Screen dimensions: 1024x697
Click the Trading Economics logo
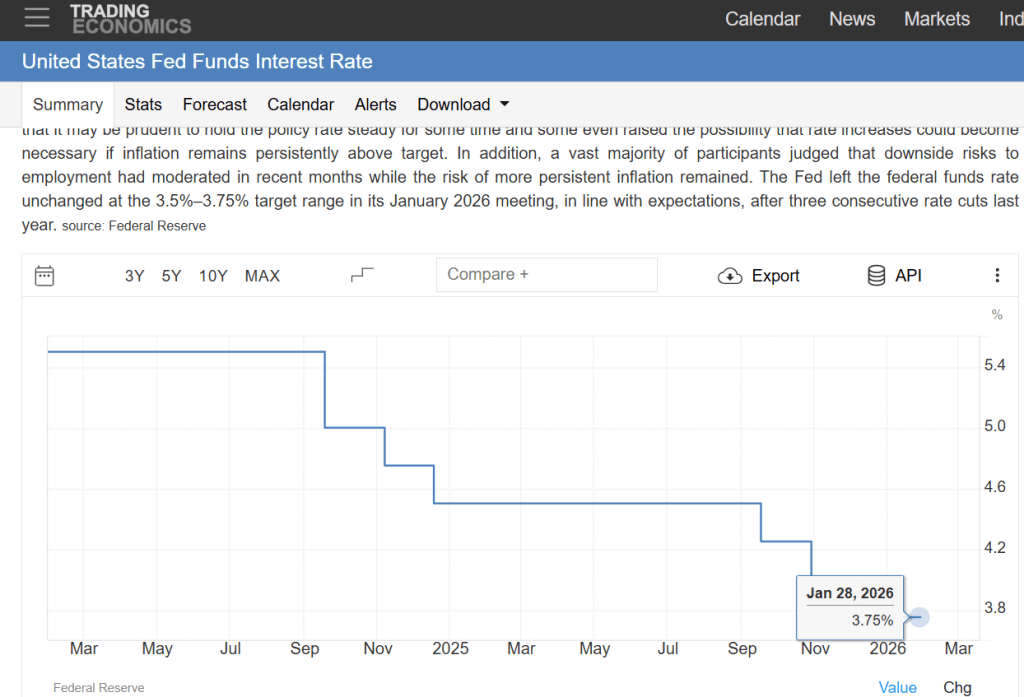click(130, 18)
